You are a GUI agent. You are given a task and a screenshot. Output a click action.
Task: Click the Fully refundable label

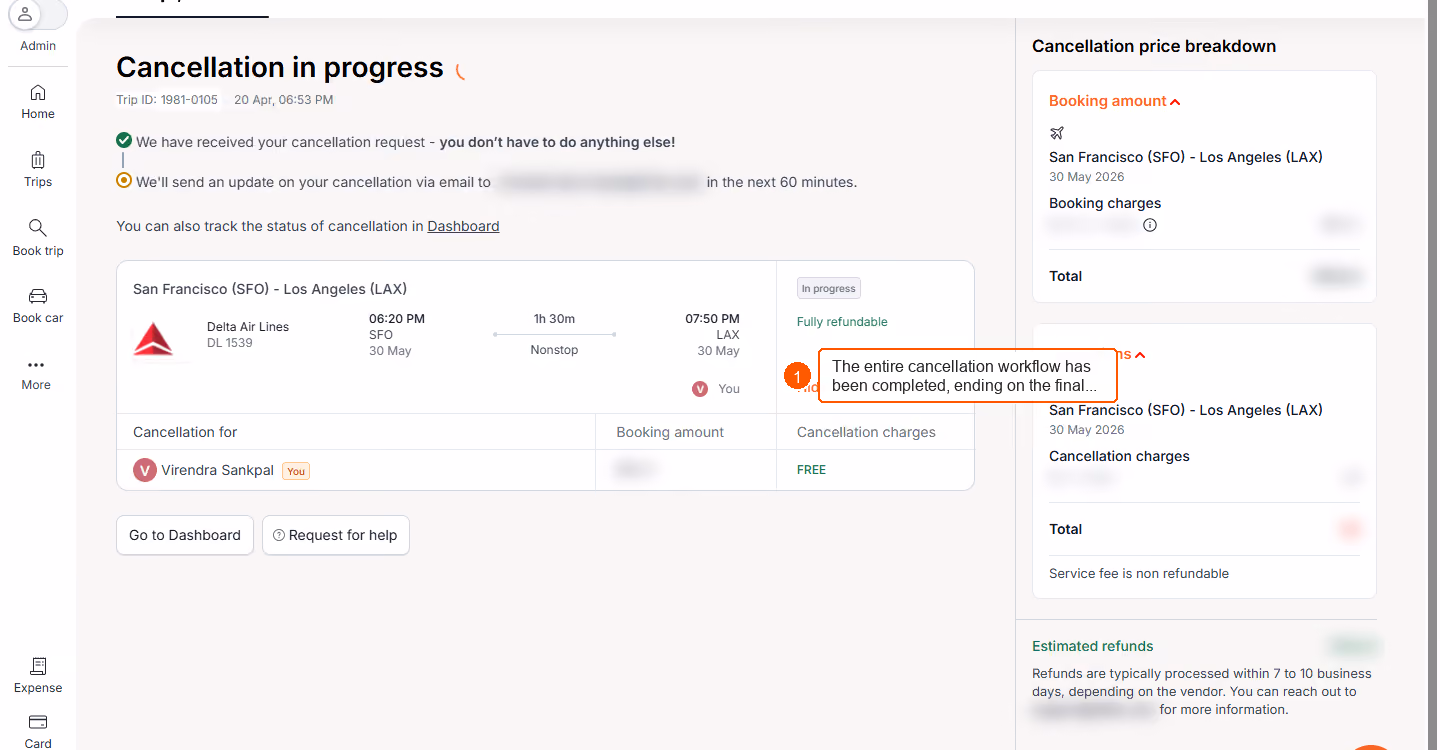tap(842, 322)
